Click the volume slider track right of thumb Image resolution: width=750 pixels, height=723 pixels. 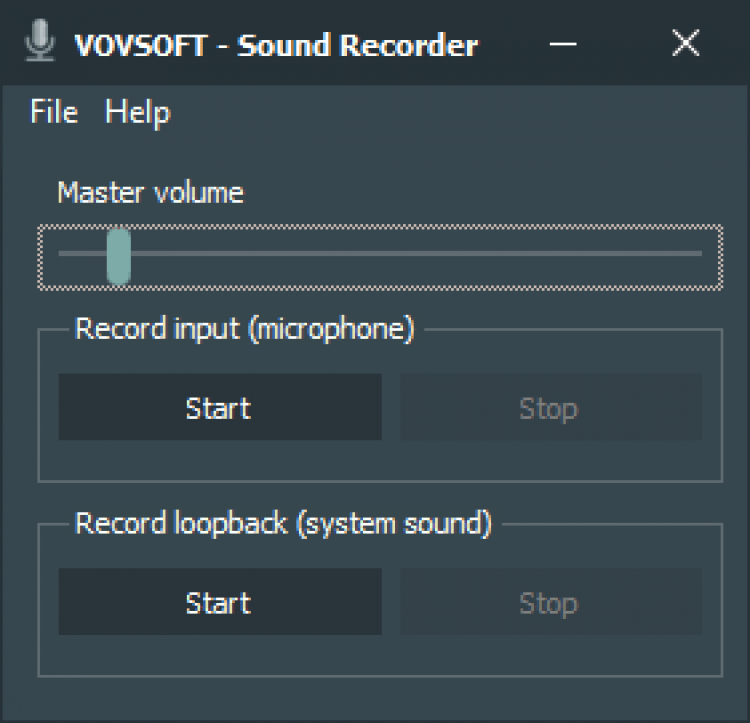point(420,254)
